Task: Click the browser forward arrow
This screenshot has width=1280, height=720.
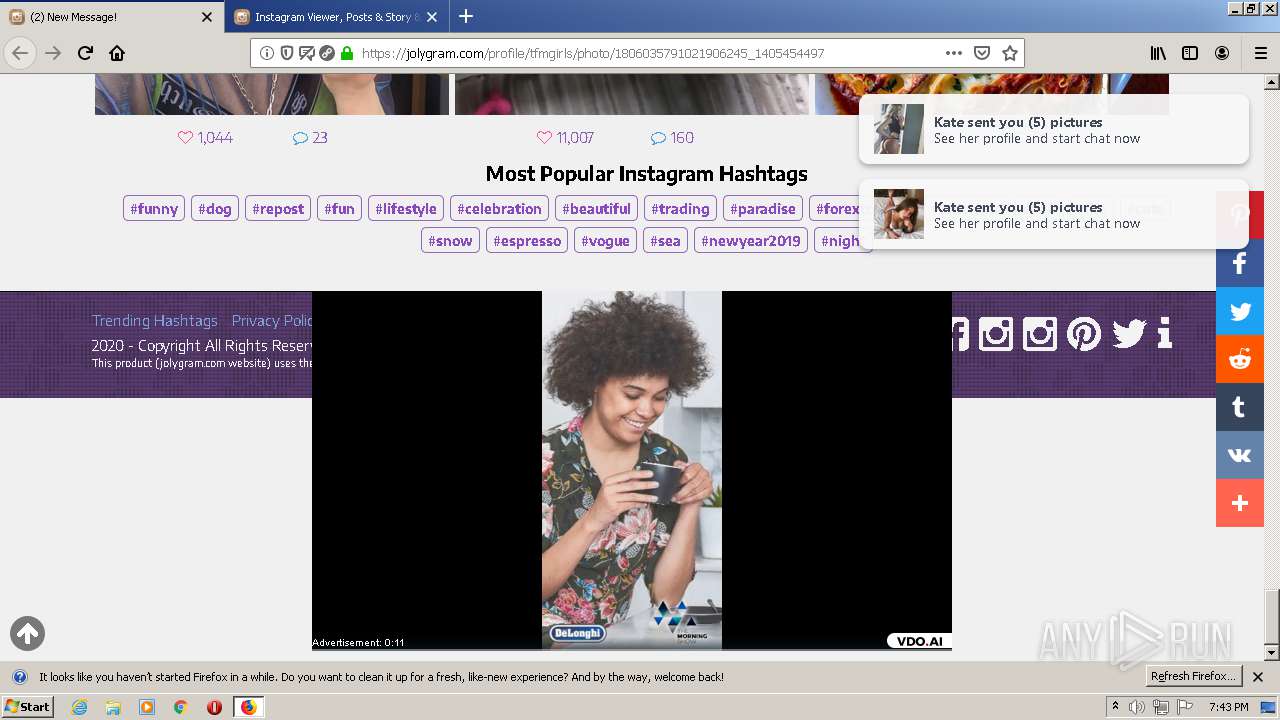Action: point(53,53)
